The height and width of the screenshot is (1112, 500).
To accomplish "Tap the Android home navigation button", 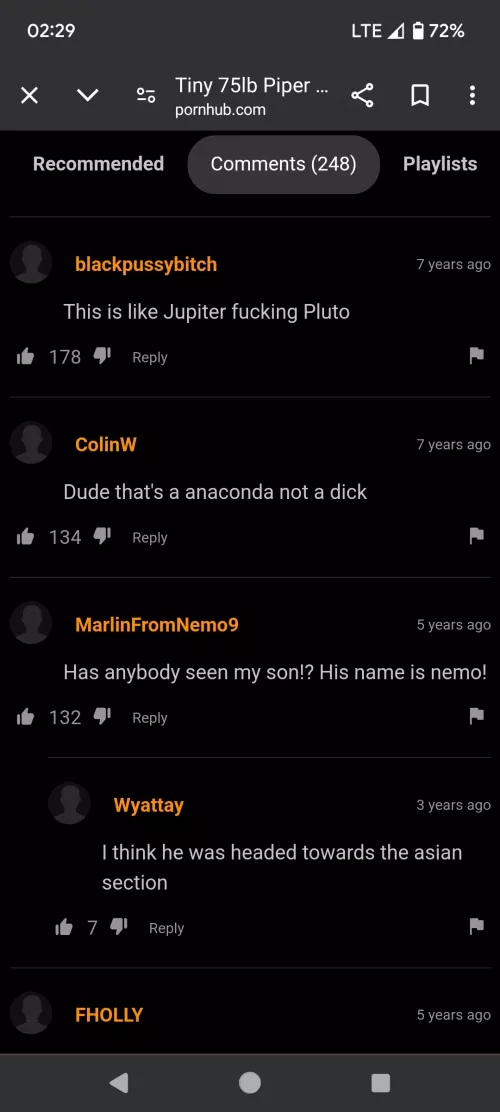I will click(250, 1082).
